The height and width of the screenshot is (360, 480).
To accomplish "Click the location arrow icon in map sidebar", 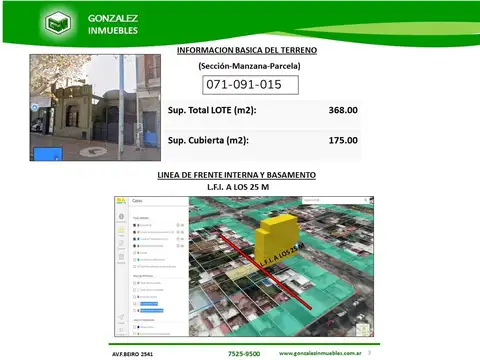I will click(121, 317).
